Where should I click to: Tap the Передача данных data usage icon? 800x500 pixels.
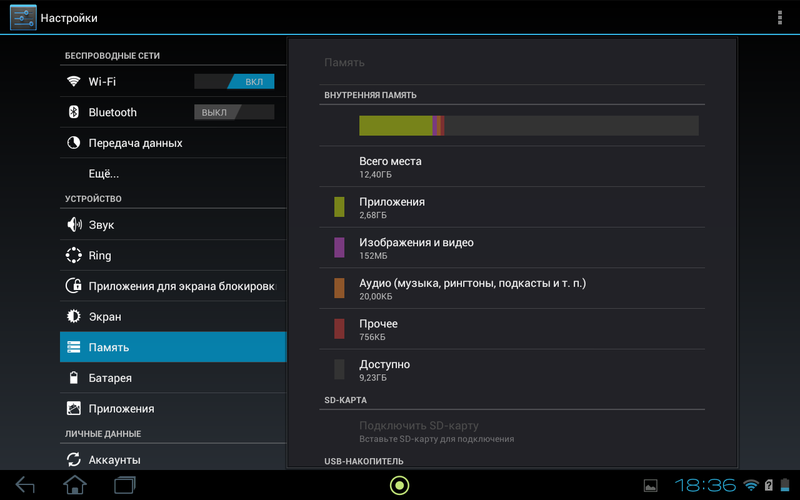coord(73,142)
